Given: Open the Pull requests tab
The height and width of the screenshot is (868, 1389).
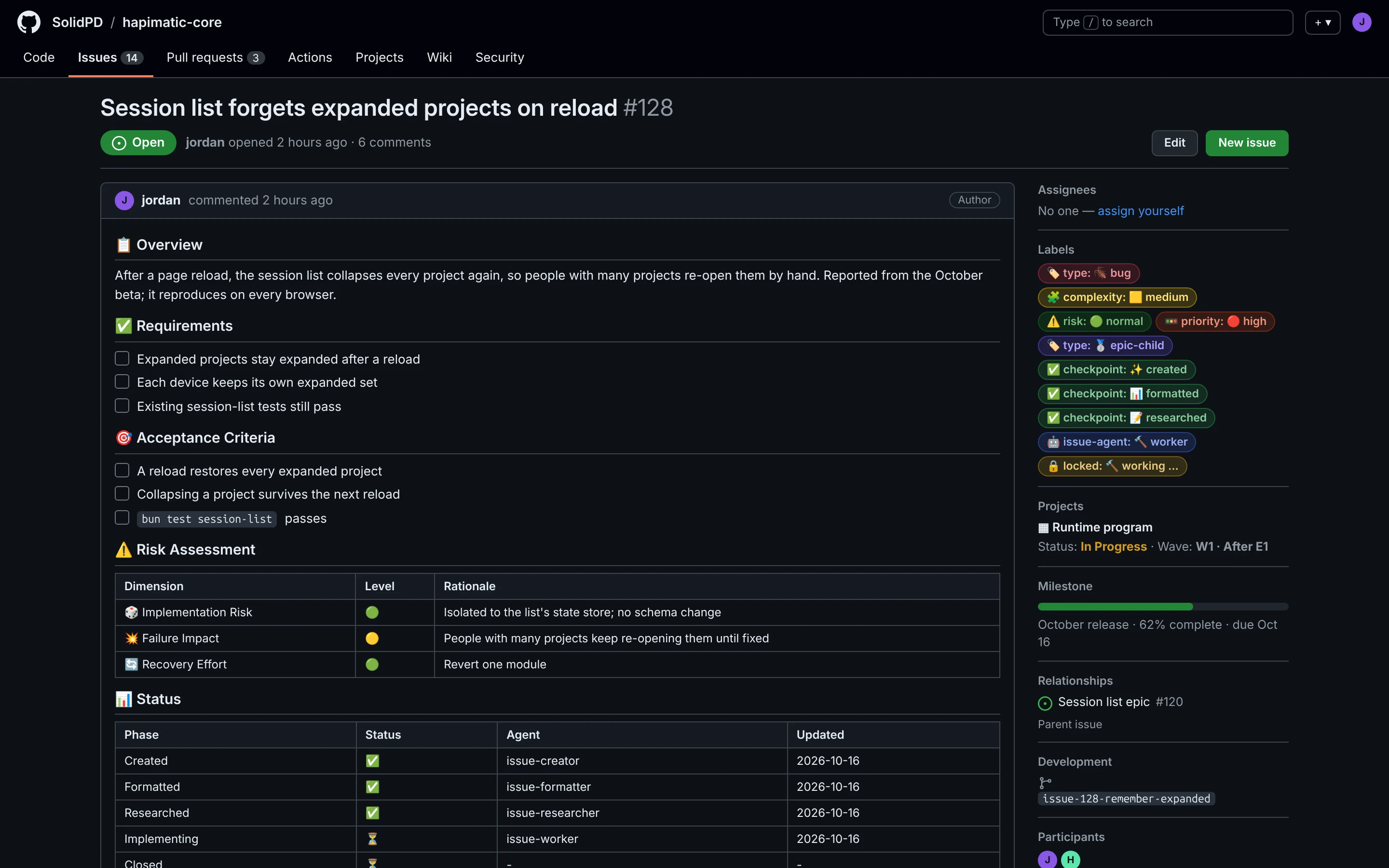Looking at the screenshot, I should 215,57.
